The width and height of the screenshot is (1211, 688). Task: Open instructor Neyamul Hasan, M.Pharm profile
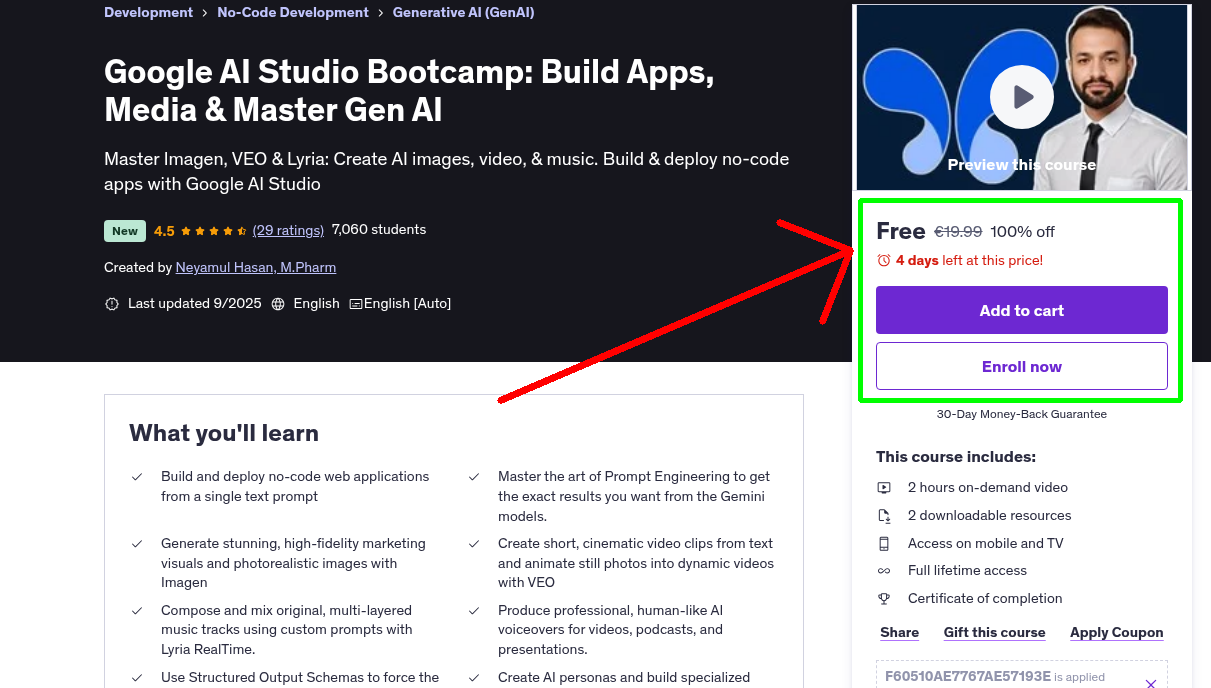(x=256, y=268)
